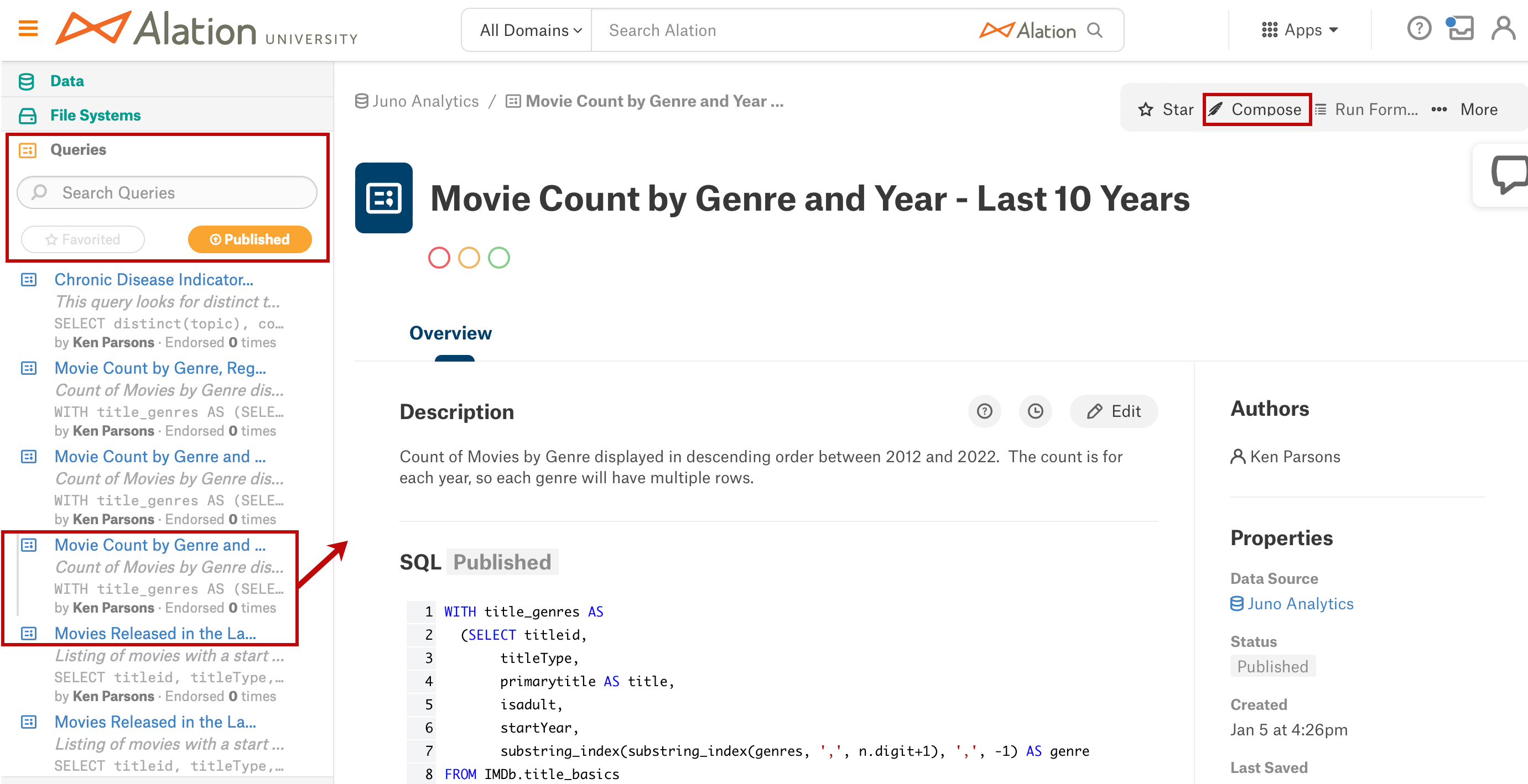Star this query
1528x784 pixels.
[x=1166, y=109]
